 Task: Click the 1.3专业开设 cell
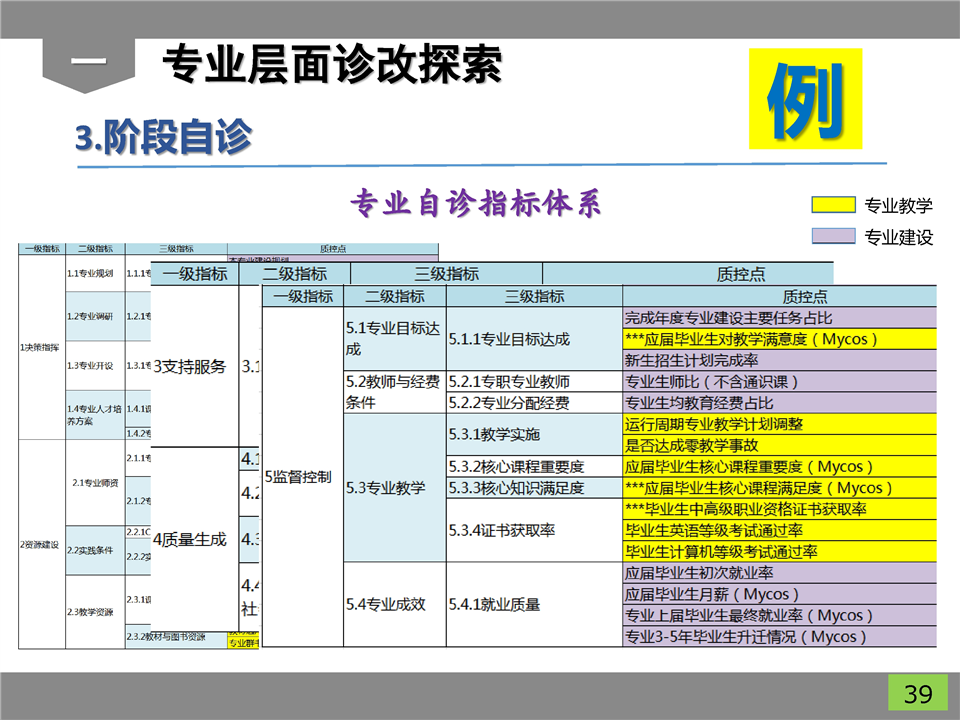pyautogui.click(x=95, y=366)
